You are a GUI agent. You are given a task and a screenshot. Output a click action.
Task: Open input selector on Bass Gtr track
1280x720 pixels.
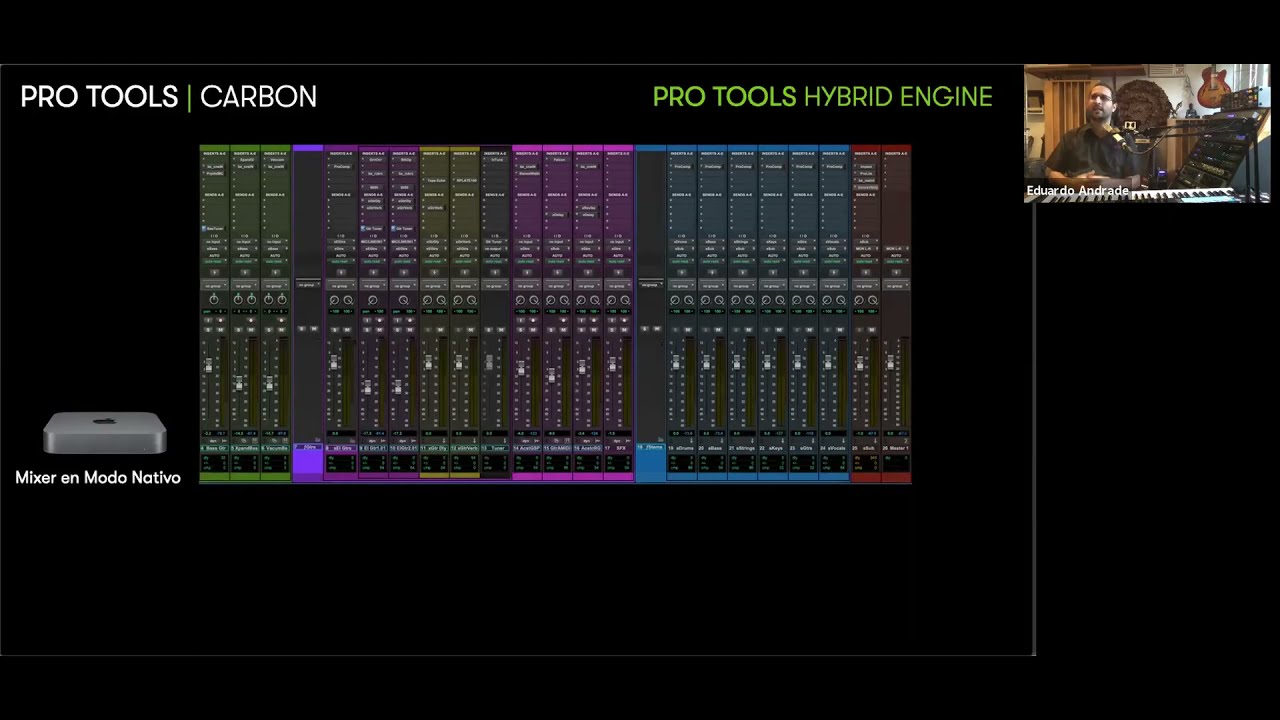pyautogui.click(x=215, y=241)
